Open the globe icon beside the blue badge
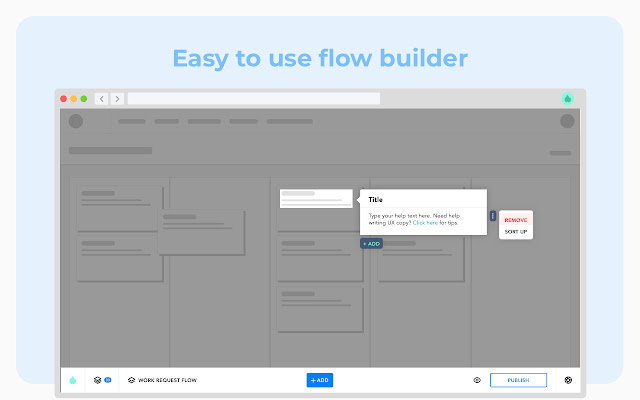Viewport: 640px width, 400px height. click(97, 380)
